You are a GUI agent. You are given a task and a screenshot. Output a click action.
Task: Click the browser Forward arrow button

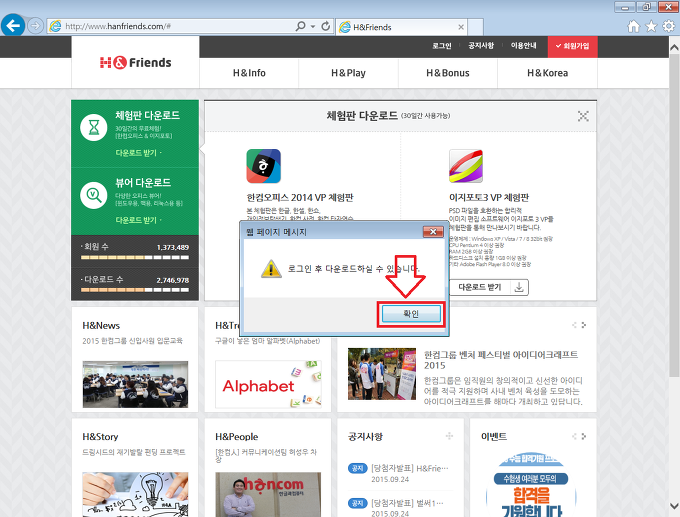36,26
